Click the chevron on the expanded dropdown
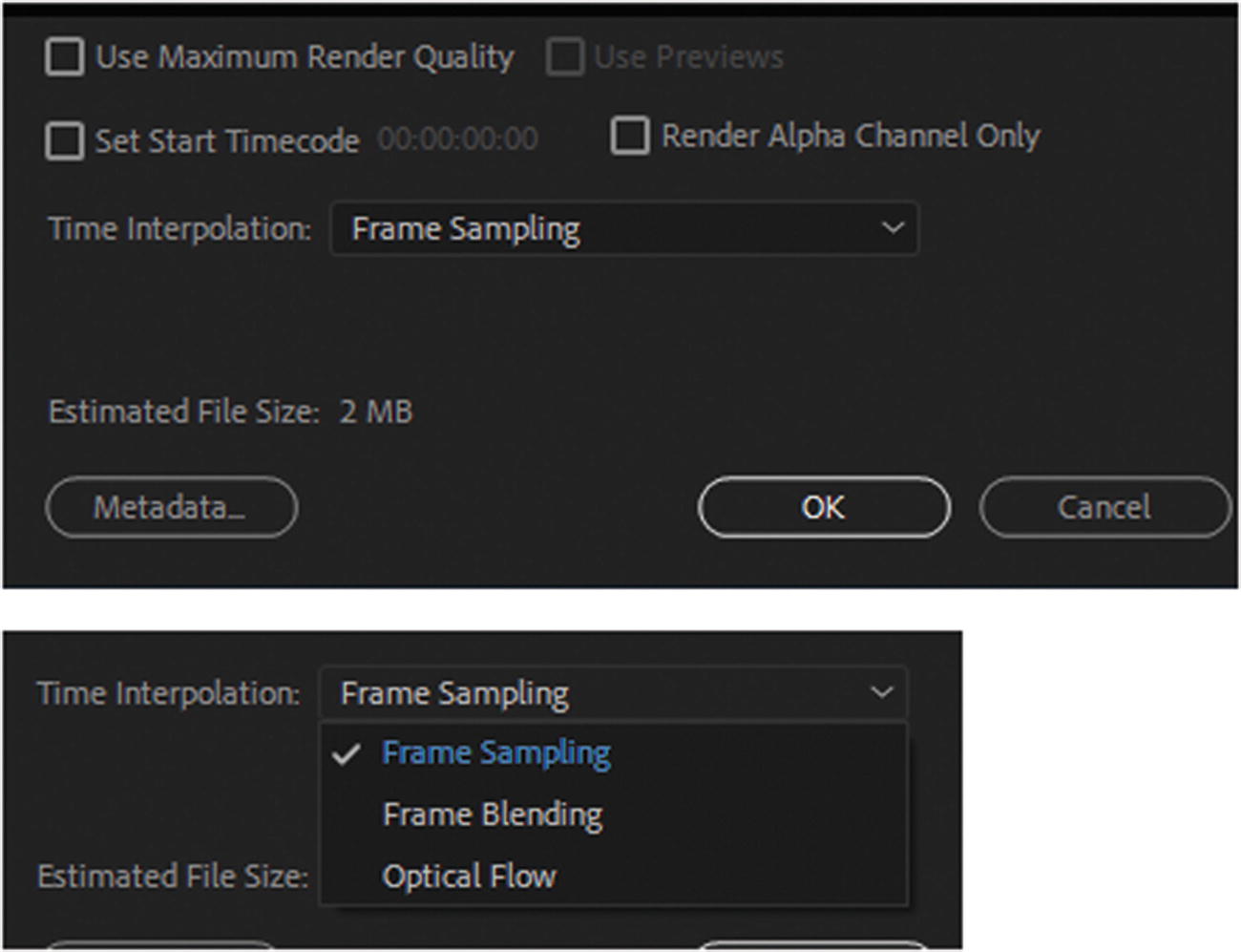The width and height of the screenshot is (1241, 952). (x=881, y=692)
